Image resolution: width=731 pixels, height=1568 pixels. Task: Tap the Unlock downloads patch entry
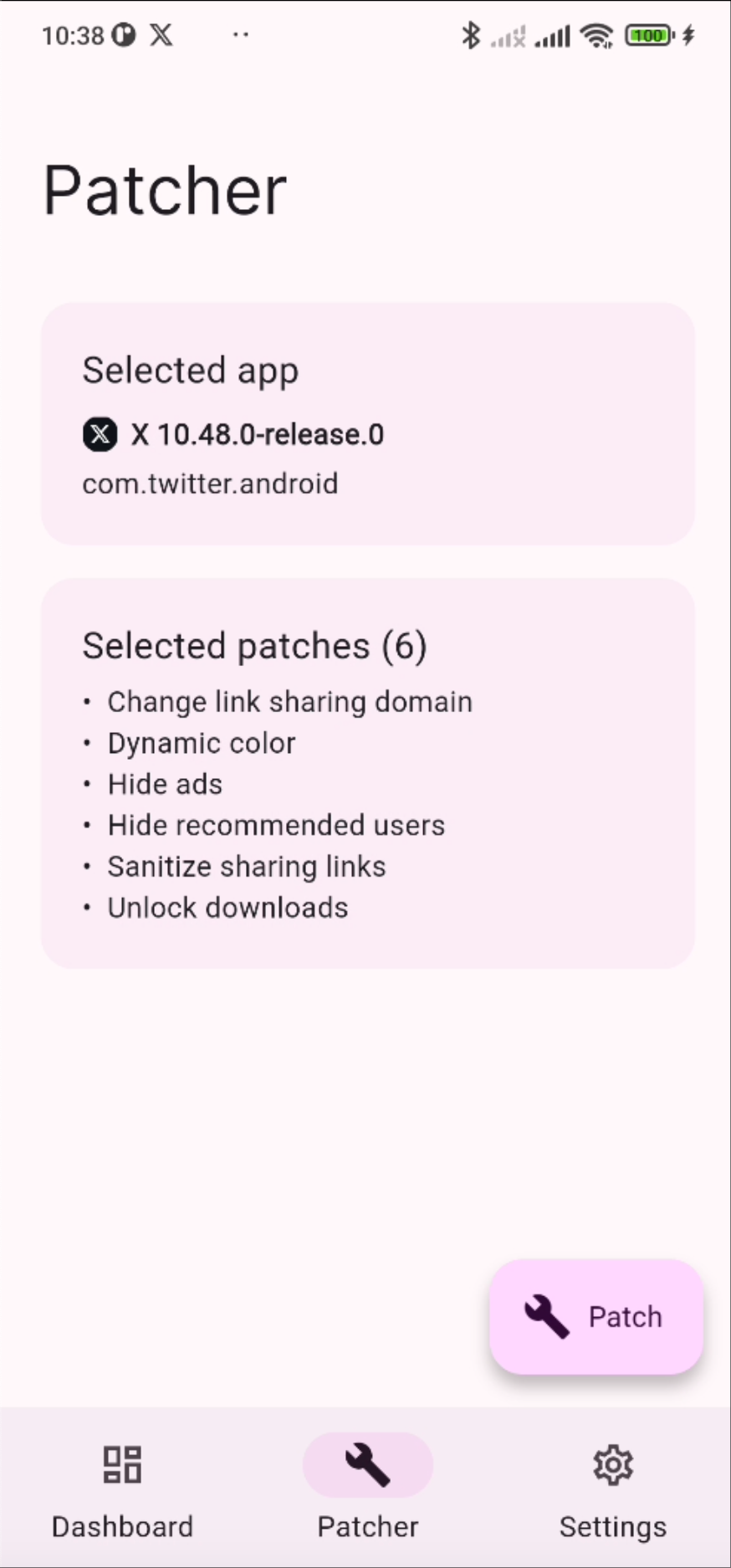point(227,908)
